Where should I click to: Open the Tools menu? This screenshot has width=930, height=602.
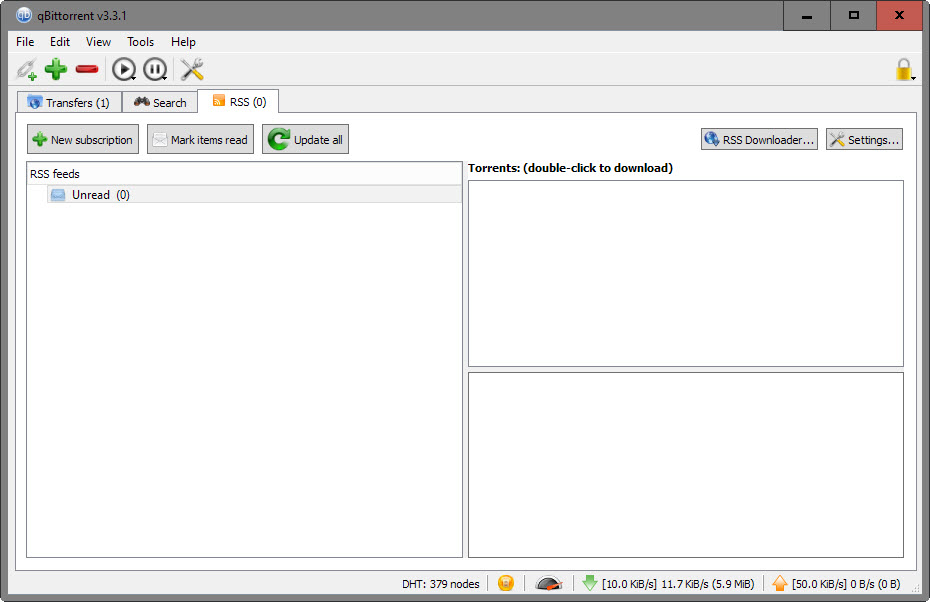[141, 42]
